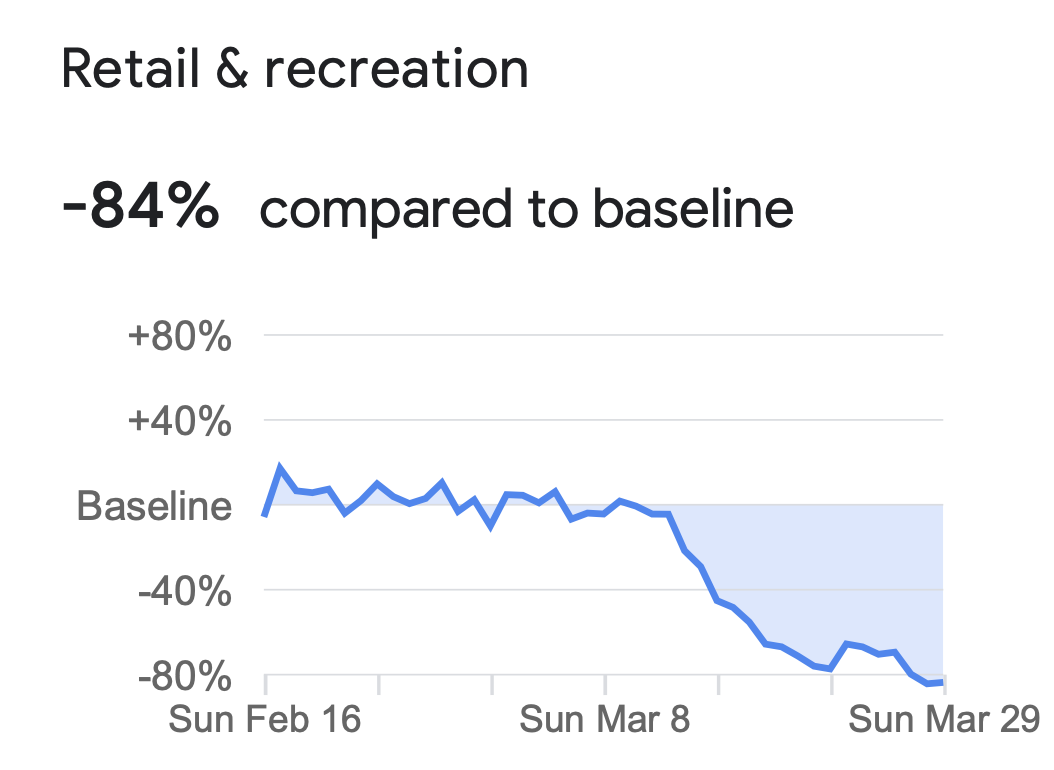The height and width of the screenshot is (770, 1054).
Task: Click the Sun Mar 29 date label
Action: (944, 719)
